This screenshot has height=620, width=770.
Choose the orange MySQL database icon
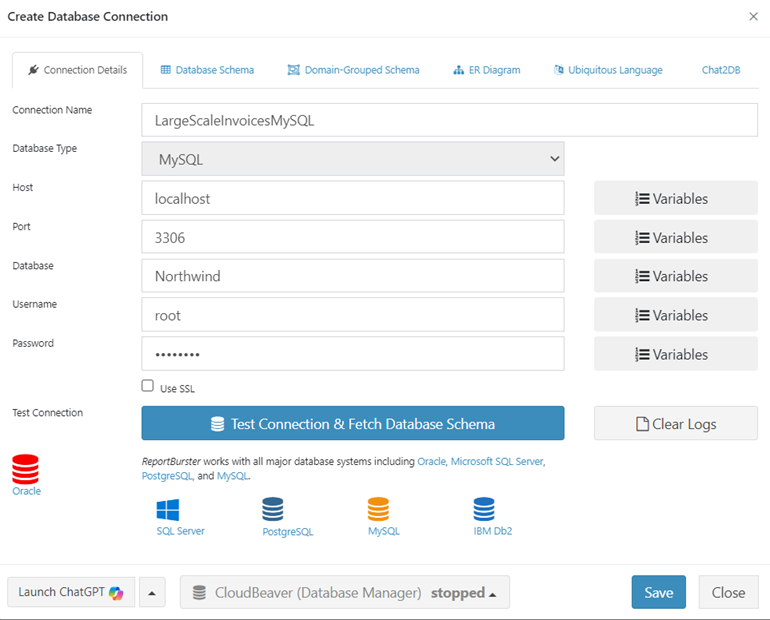(x=378, y=510)
